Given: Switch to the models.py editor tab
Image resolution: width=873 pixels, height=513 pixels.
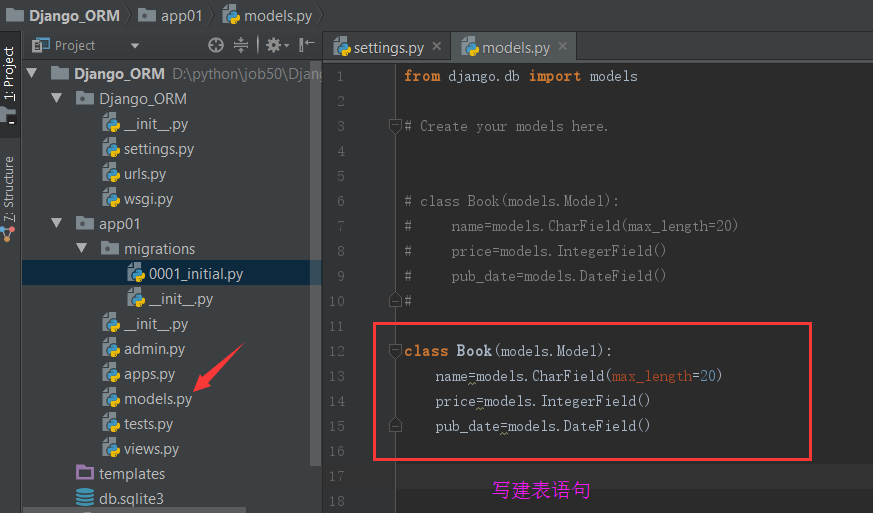Looking at the screenshot, I should (512, 47).
